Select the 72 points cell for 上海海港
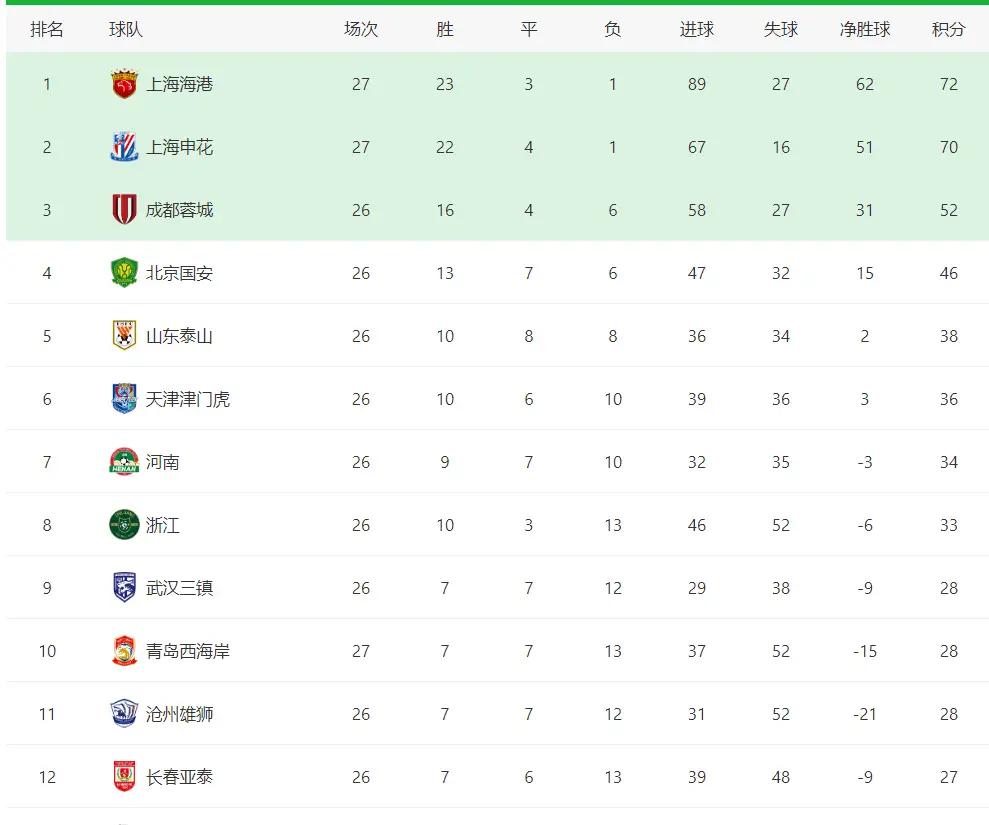Image resolution: width=989 pixels, height=825 pixels. point(948,84)
